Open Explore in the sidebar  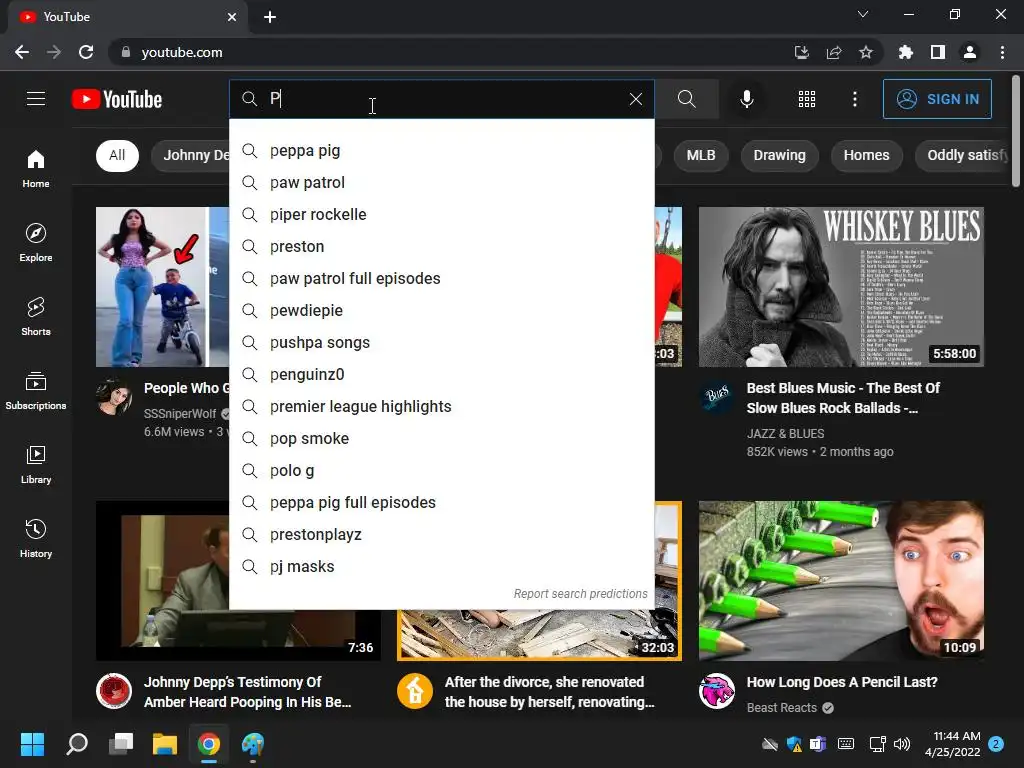(36, 243)
